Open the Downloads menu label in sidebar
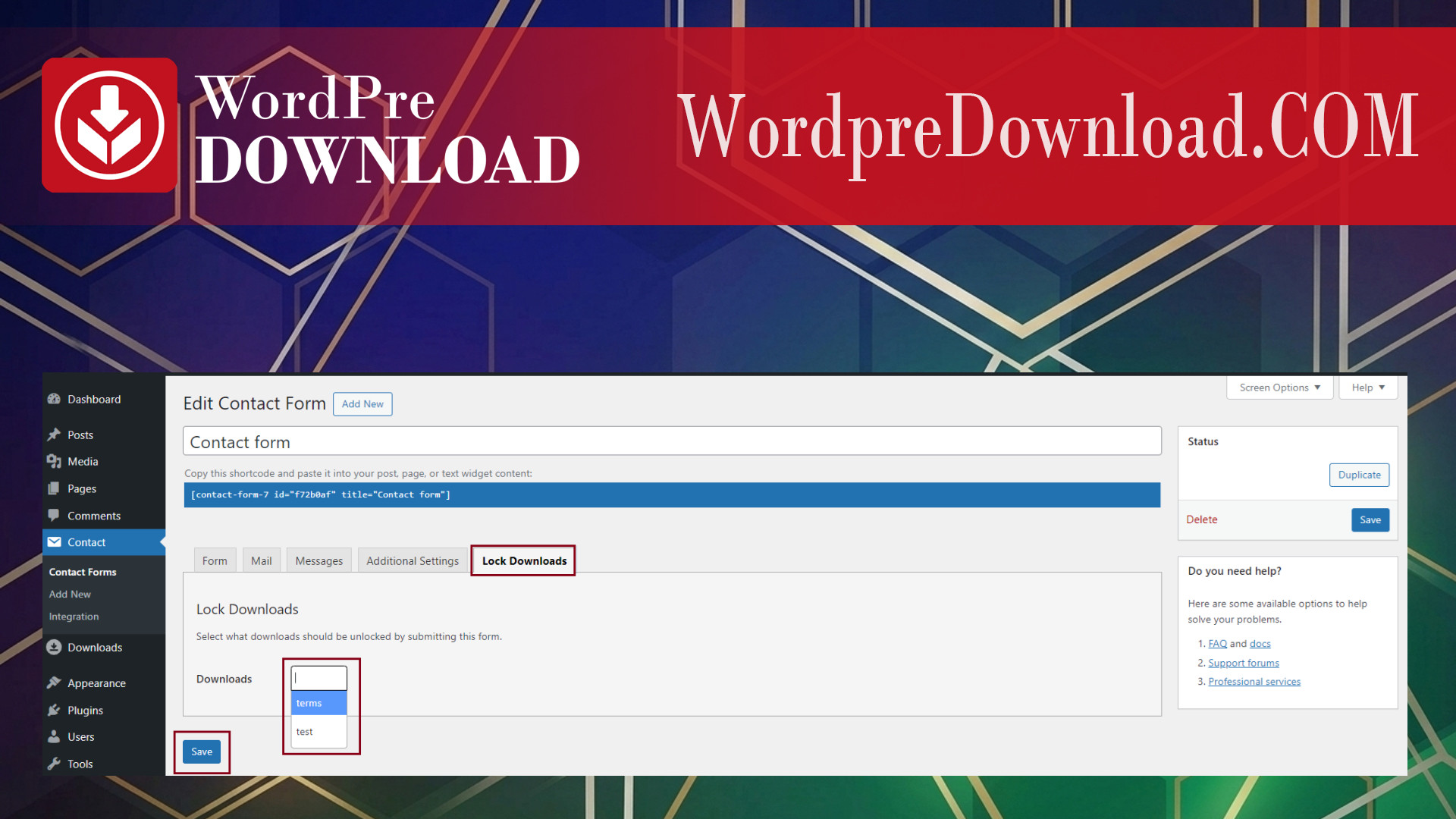The height and width of the screenshot is (819, 1456). [x=95, y=647]
